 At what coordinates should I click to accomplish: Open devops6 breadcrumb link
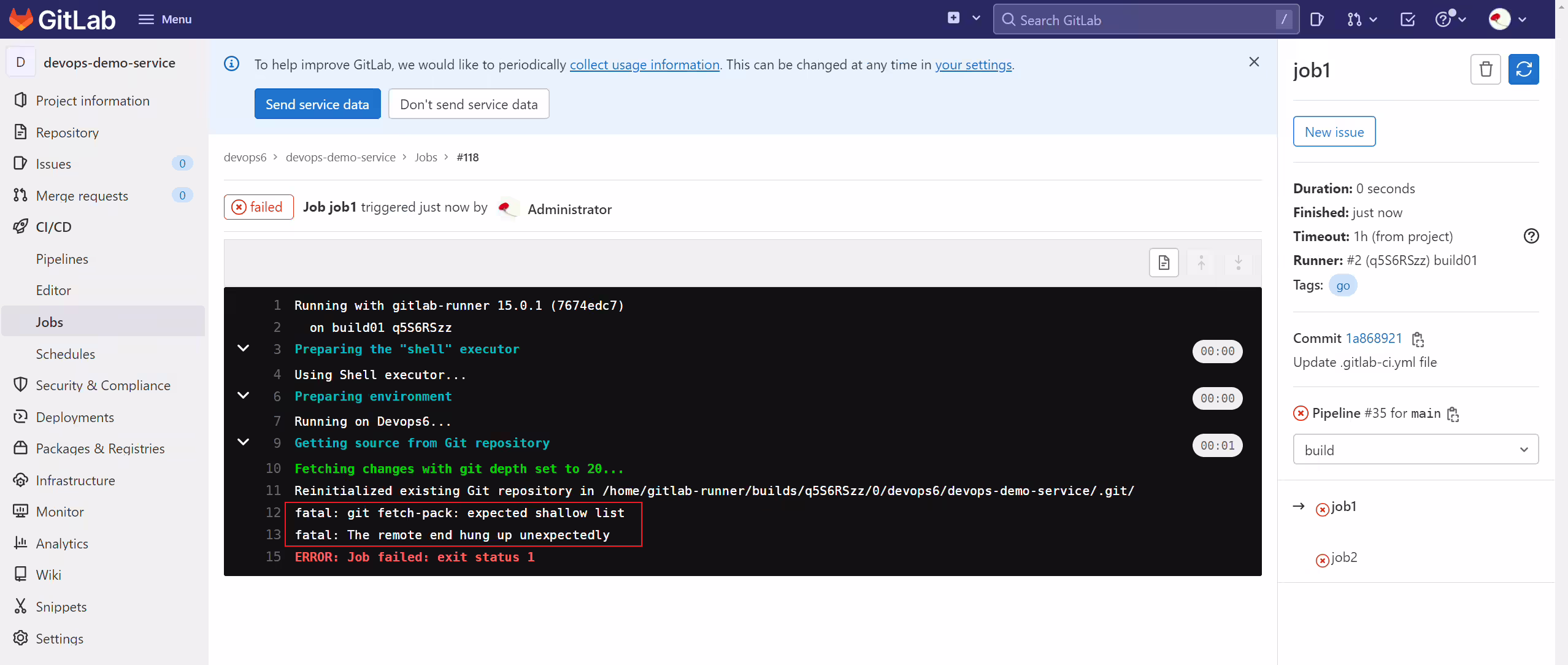[x=245, y=157]
